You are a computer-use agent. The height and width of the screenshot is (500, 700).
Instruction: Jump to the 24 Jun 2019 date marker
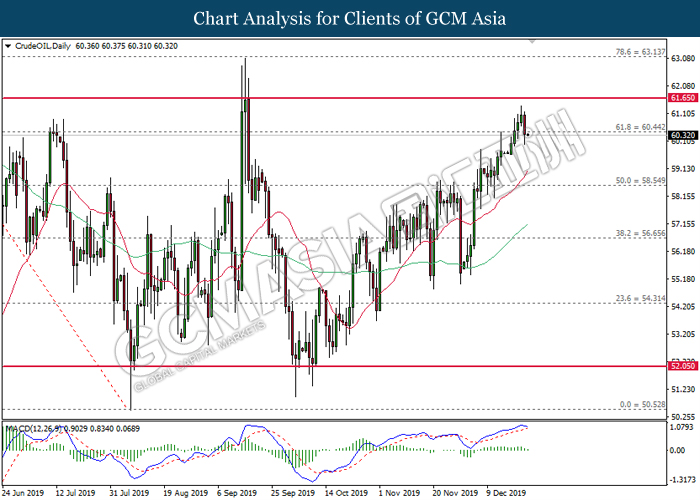click(x=22, y=493)
